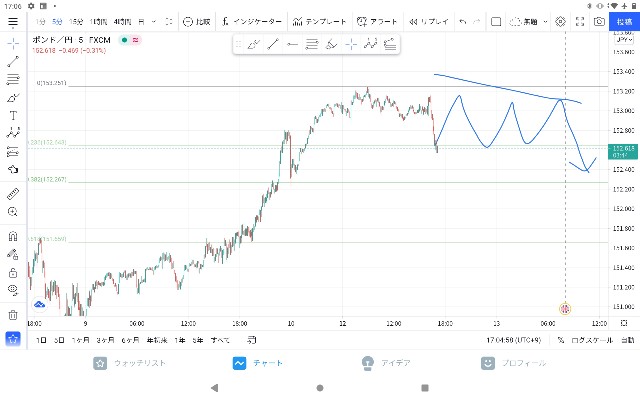Toggle hide all drawings eye icon
The image size is (640, 400).
[13, 290]
